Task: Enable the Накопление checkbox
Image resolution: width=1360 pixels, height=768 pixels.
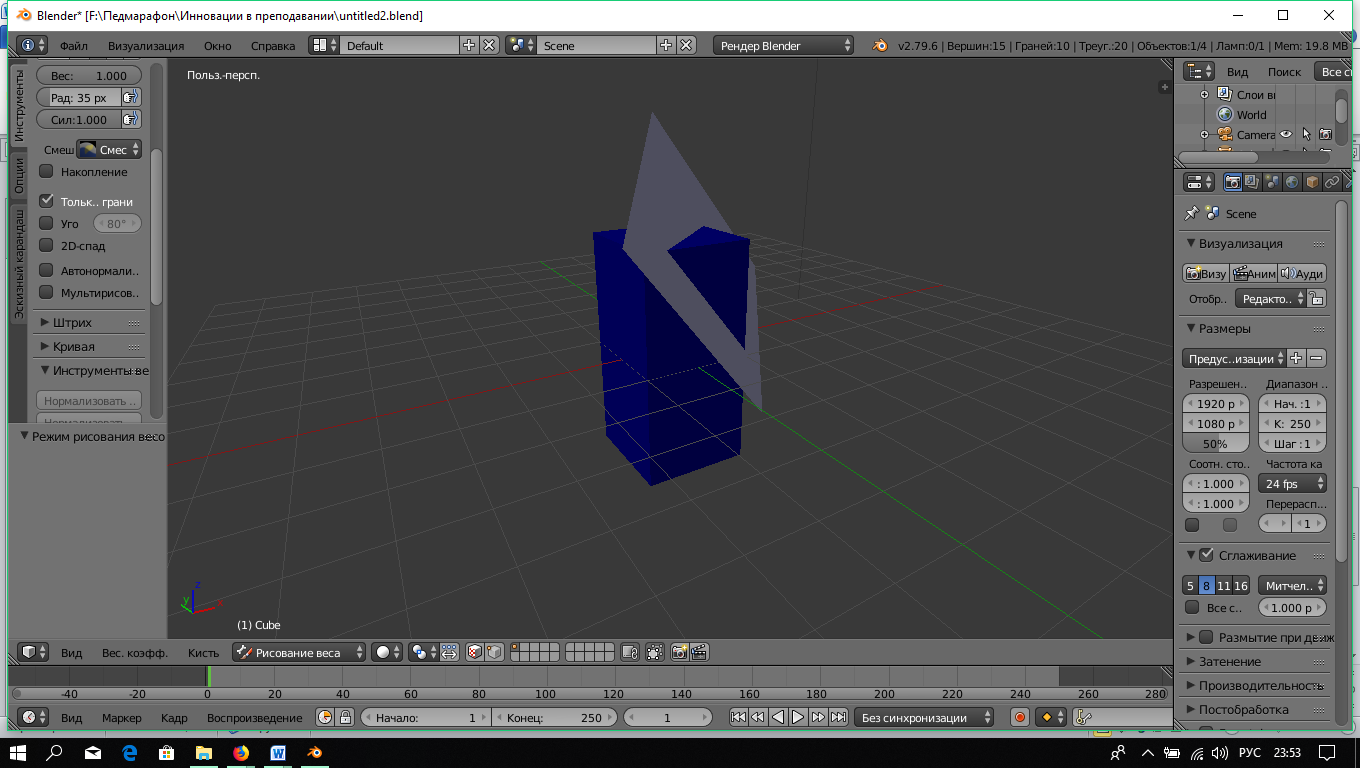Action: [46, 172]
